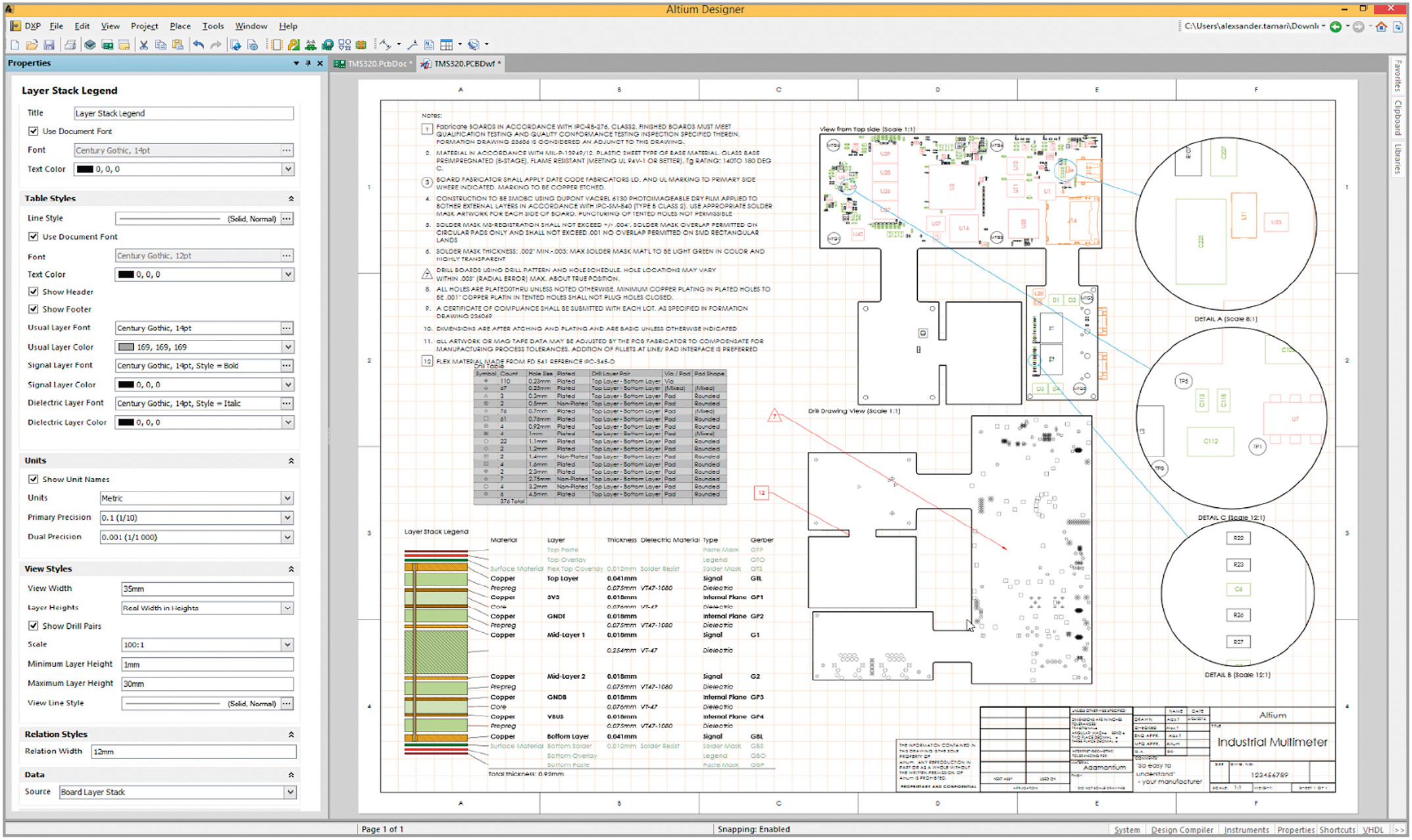Collapse the Table Styles section
Screen dimensions: 1412x840
pyautogui.click(x=291, y=199)
